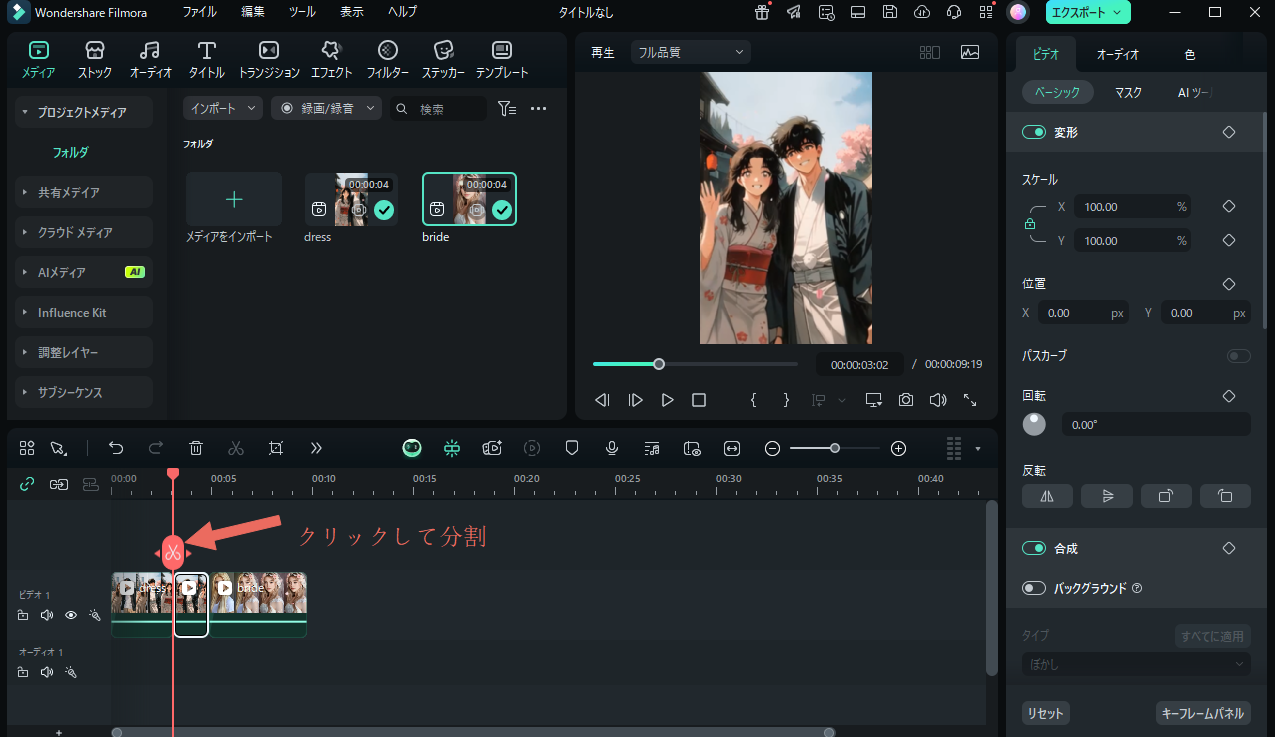
Task: Open the 録画/録音 dropdown
Action: tap(326, 108)
